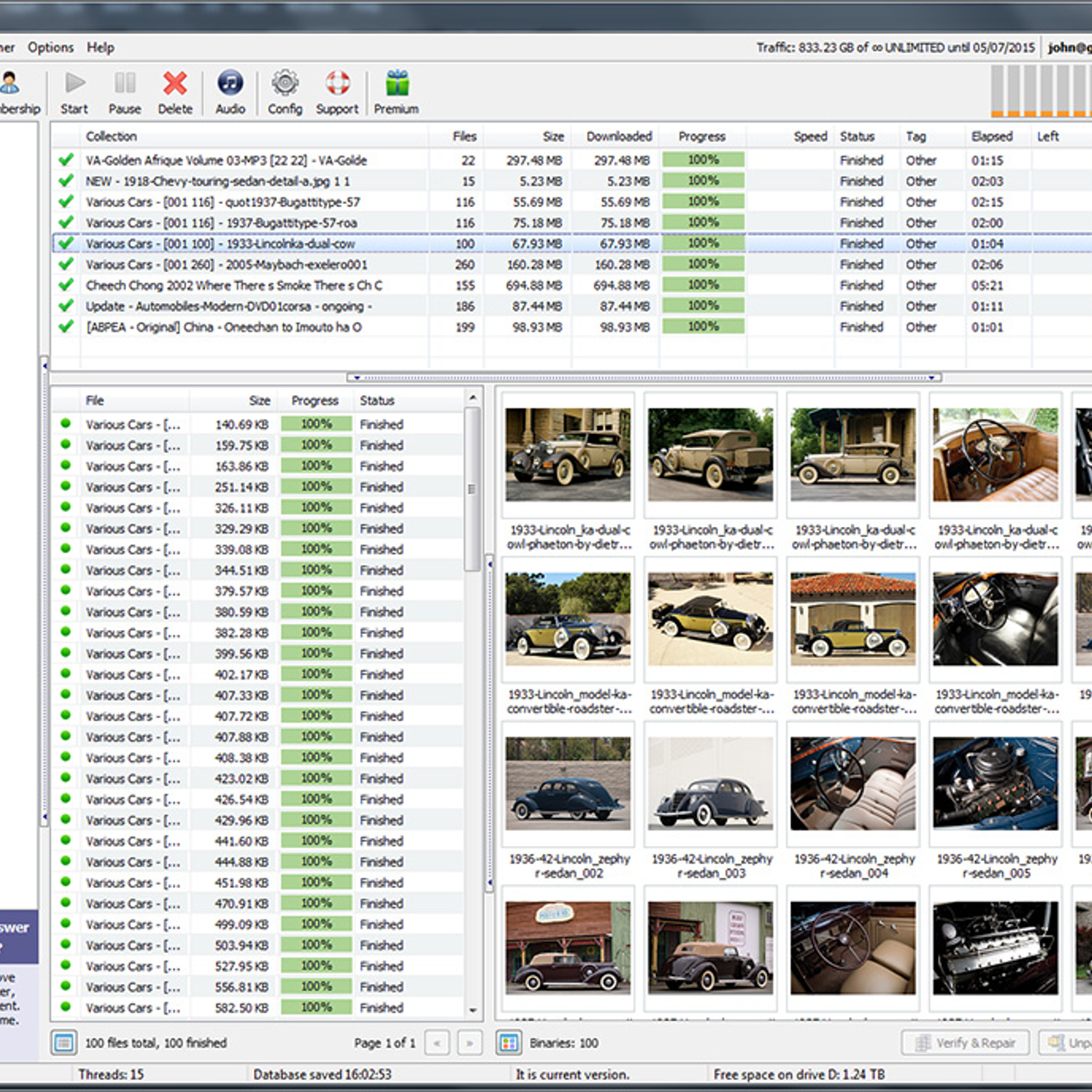The width and height of the screenshot is (1092, 1092).
Task: Select NEW 1918-Chevy-touring-sedan collection row
Action: (572, 181)
